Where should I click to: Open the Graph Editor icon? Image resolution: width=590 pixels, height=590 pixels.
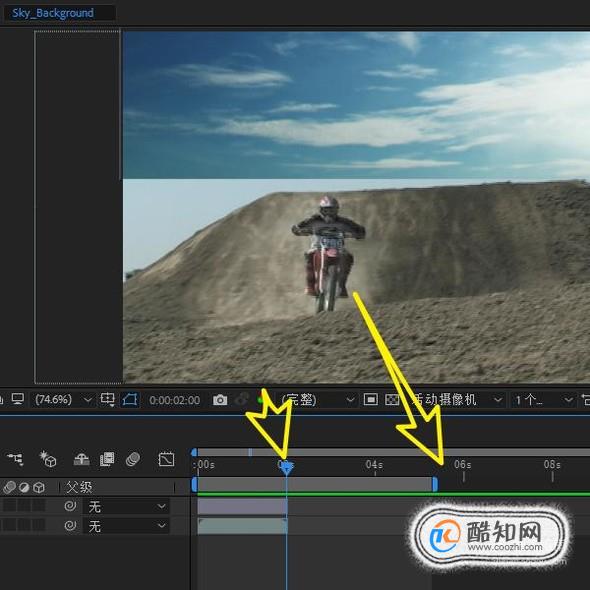(x=166, y=459)
